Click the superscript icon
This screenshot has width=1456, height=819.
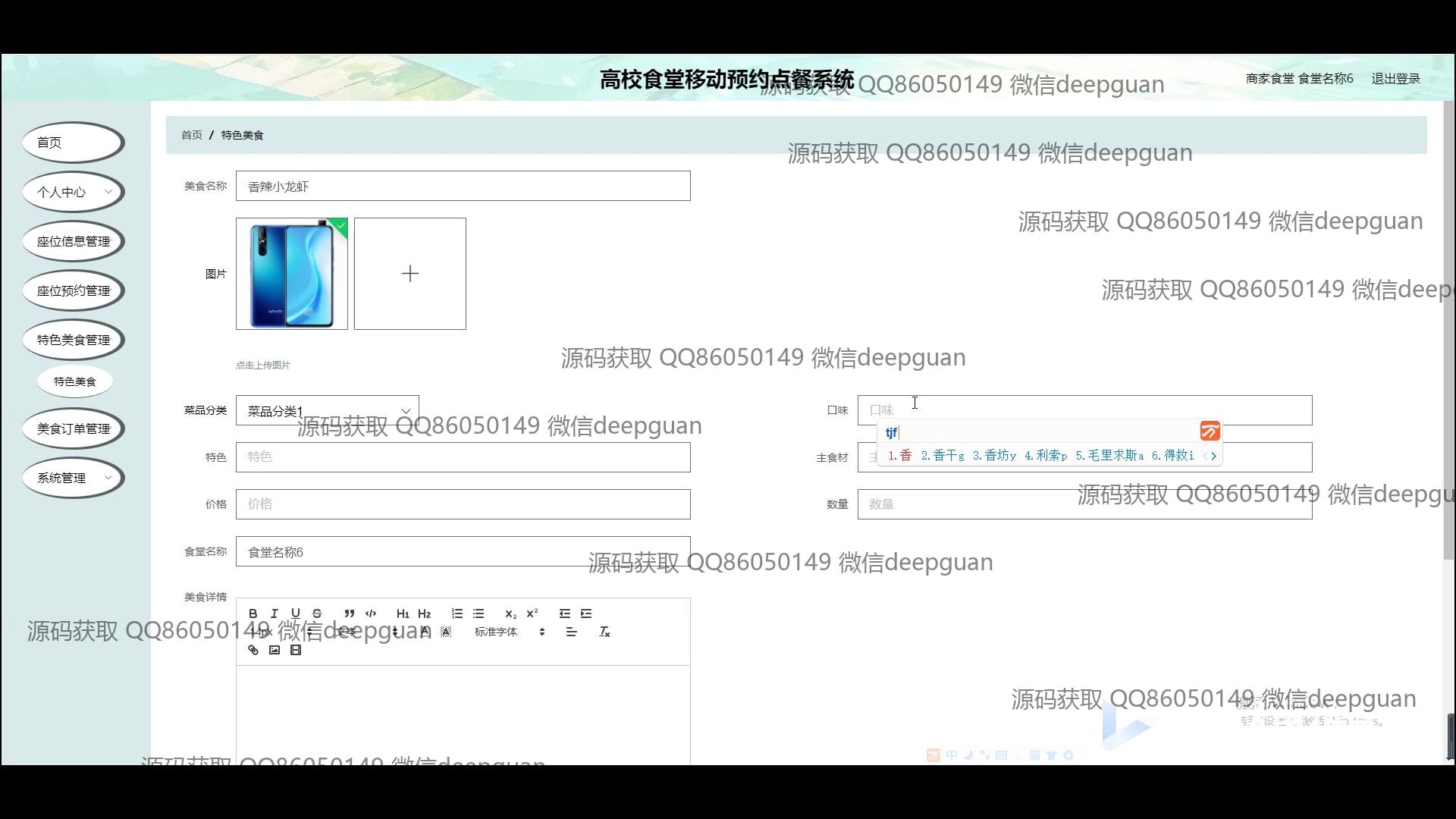point(532,613)
